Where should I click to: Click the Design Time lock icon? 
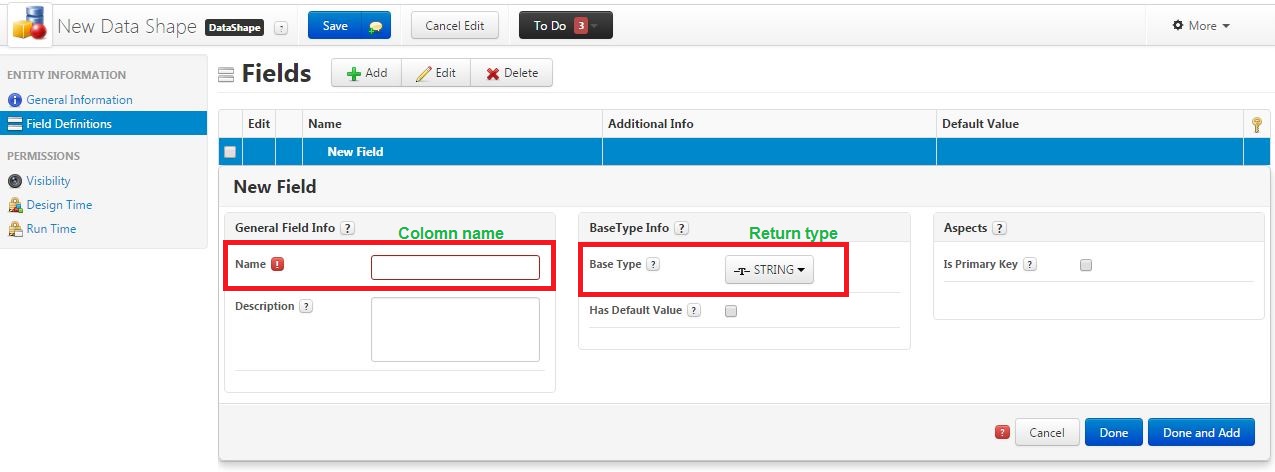pos(15,205)
